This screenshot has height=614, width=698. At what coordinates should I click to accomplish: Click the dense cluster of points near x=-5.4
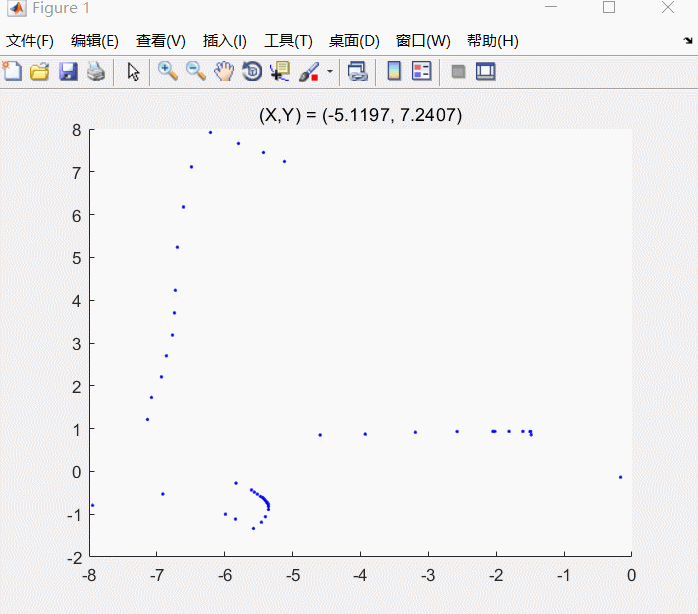[264, 500]
